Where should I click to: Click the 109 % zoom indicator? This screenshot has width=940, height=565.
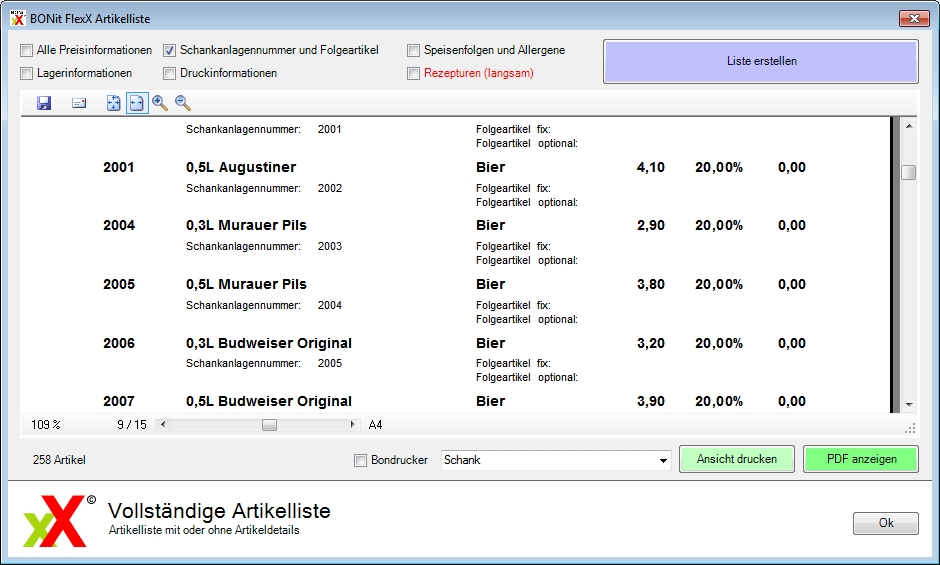[46, 425]
